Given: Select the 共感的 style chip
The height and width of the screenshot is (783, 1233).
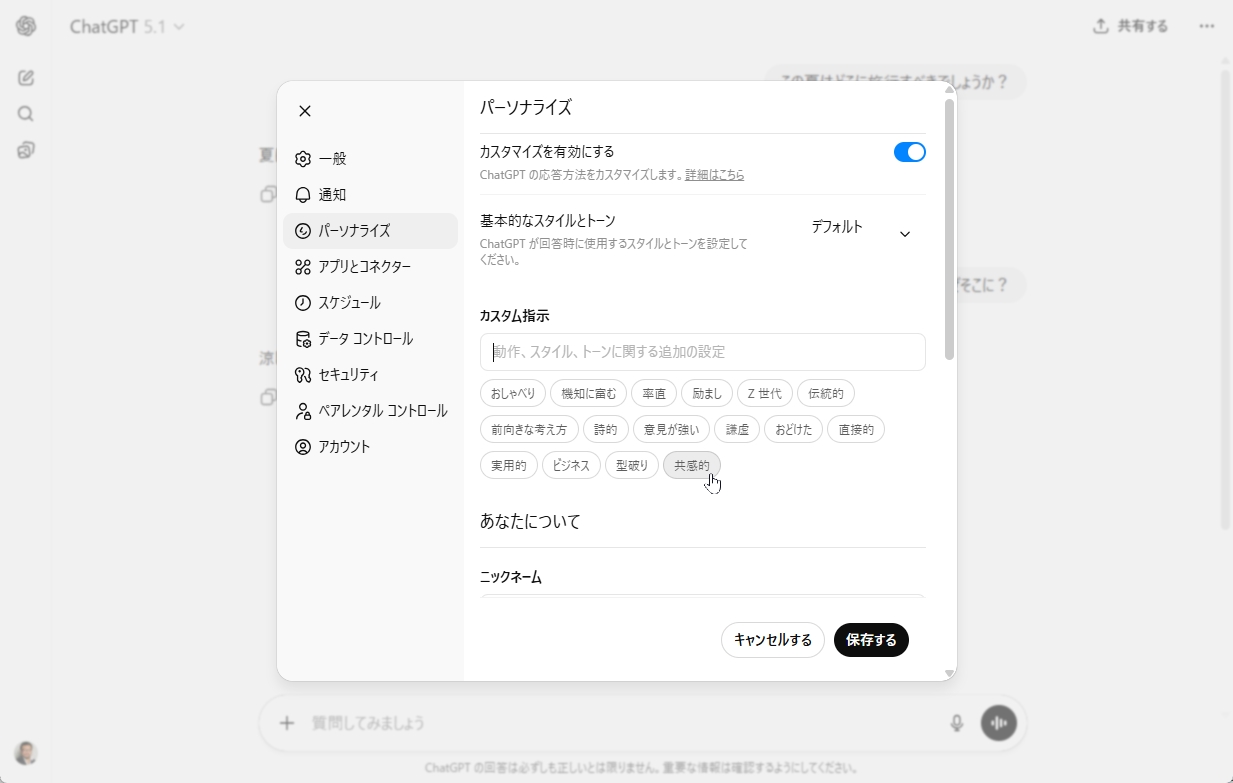Looking at the screenshot, I should click(x=691, y=465).
